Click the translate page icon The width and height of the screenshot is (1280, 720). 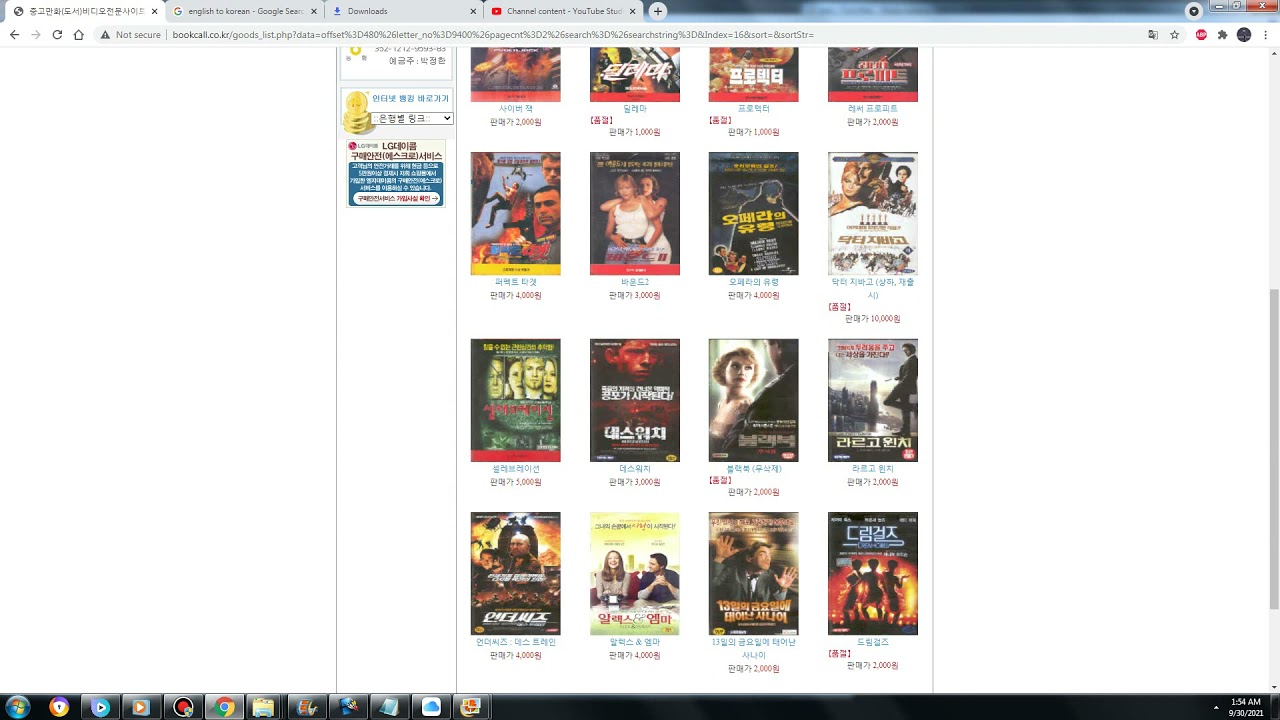[1153, 34]
